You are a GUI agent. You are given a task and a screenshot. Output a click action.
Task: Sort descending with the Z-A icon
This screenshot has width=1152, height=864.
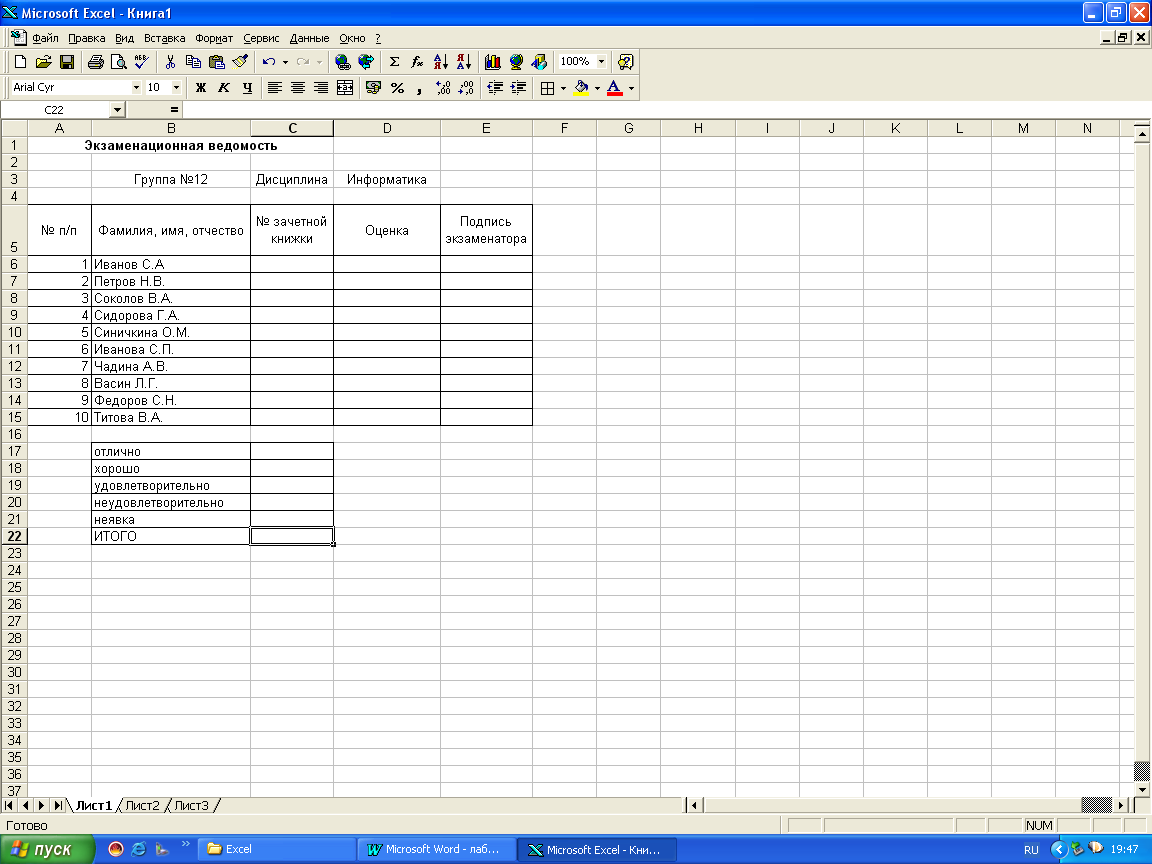(x=464, y=62)
